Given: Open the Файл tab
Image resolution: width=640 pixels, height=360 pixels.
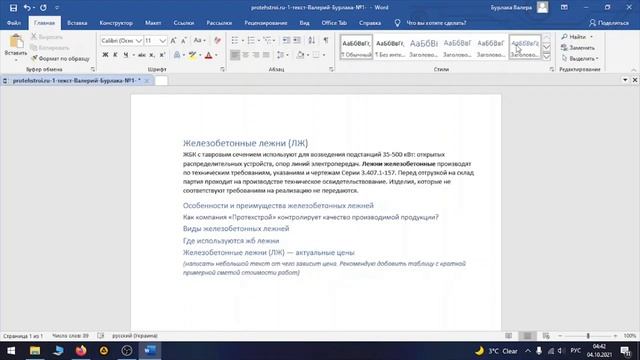Looking at the screenshot, I should point(14,23).
